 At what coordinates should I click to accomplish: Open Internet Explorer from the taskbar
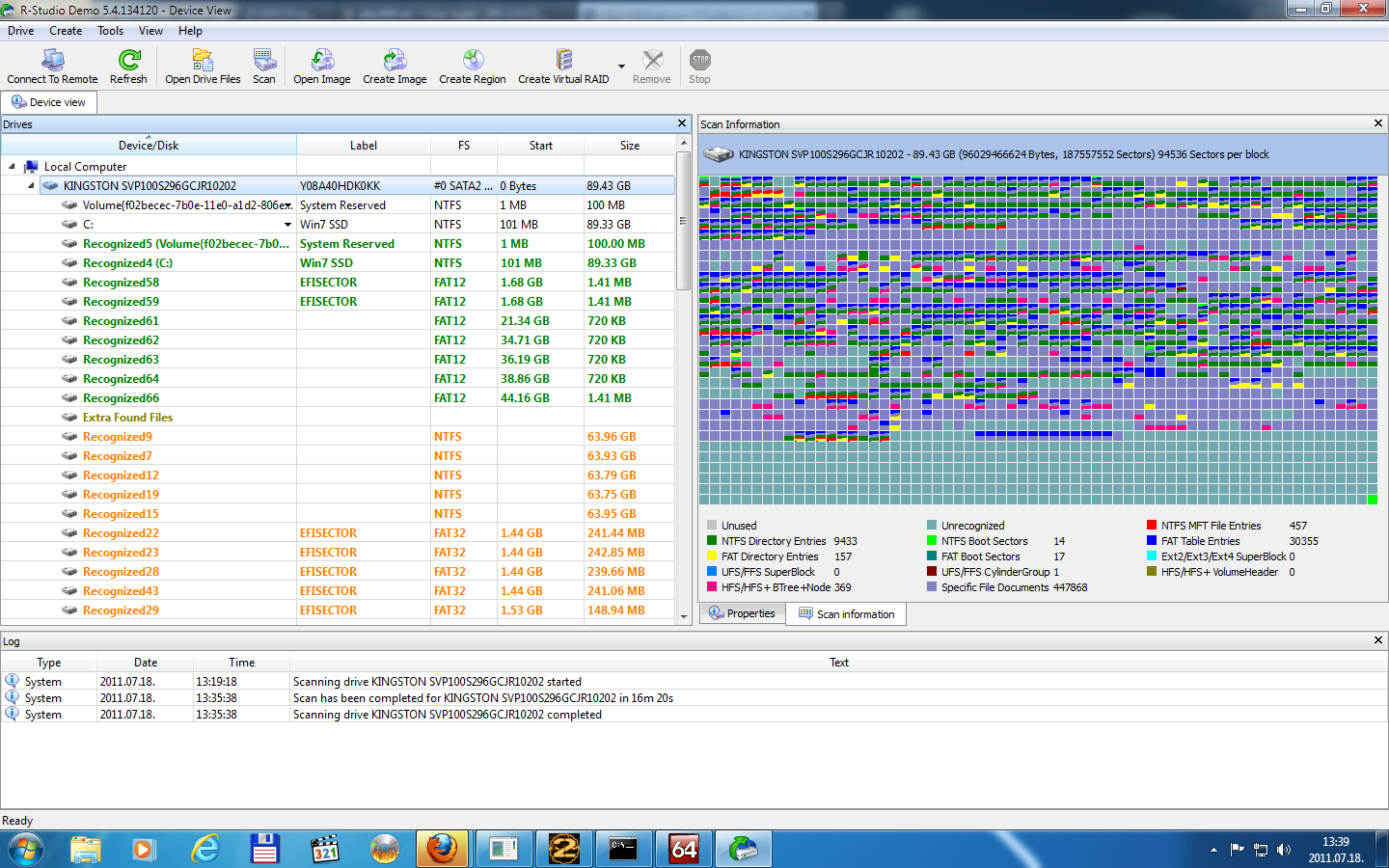point(204,850)
